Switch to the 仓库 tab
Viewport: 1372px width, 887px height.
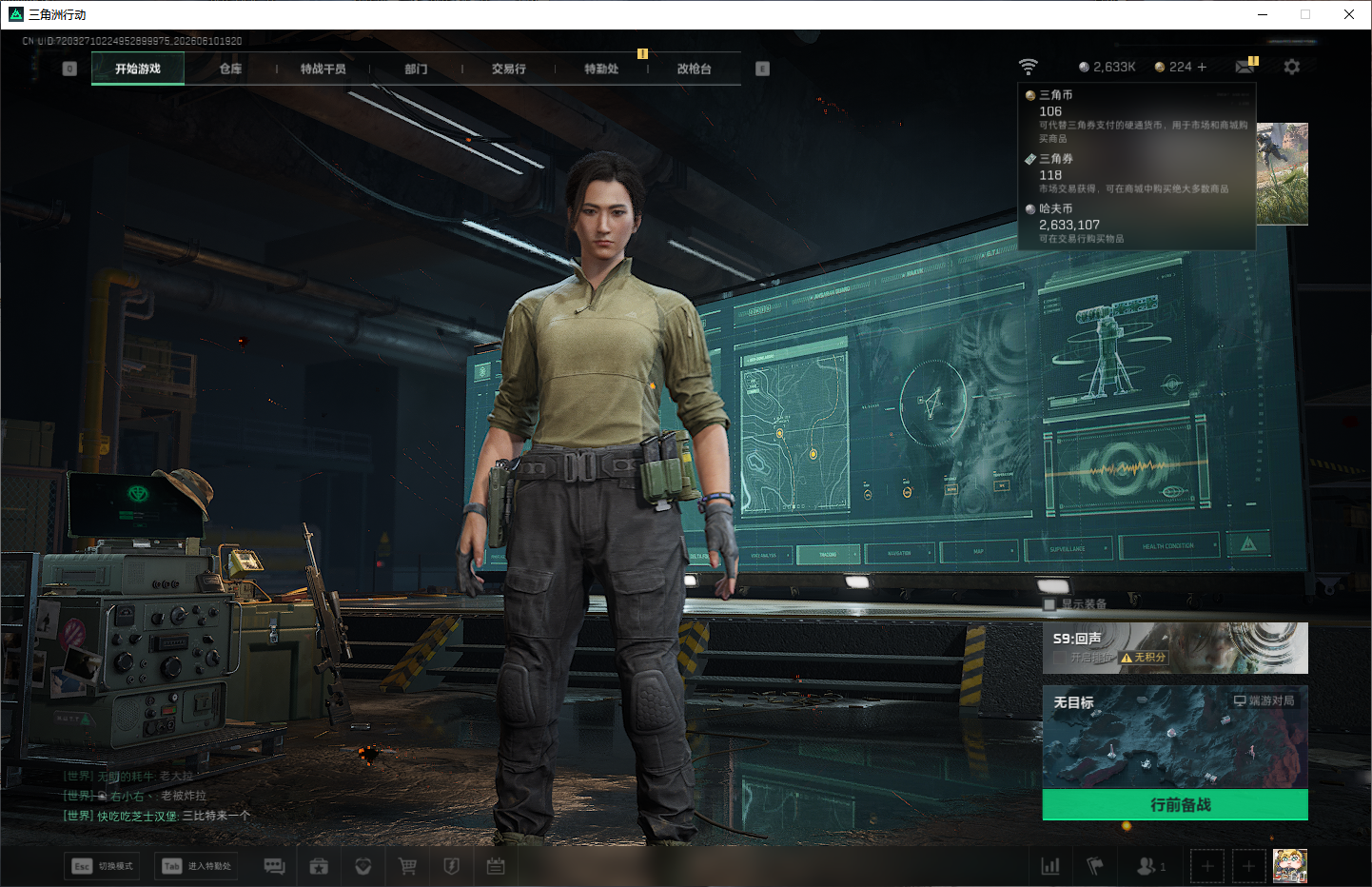point(231,69)
